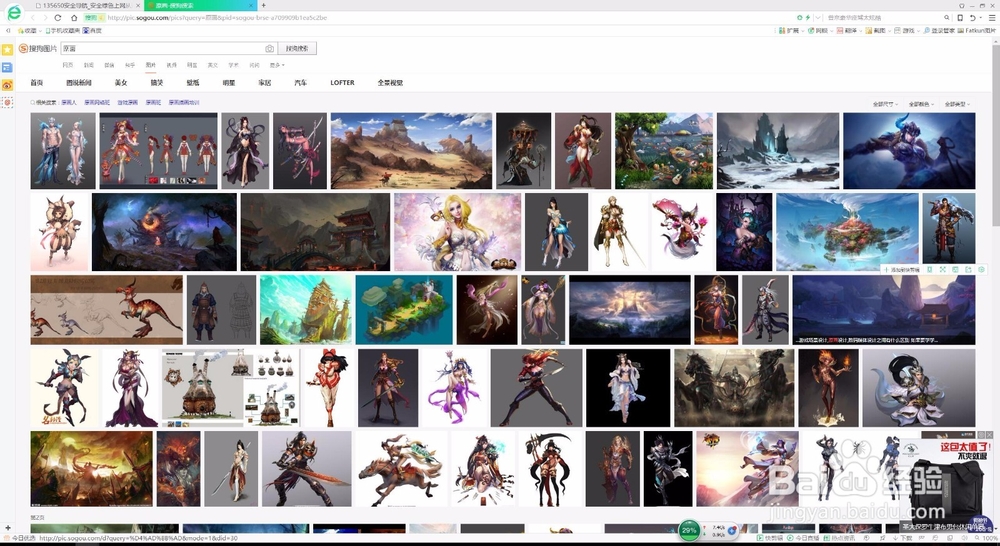
Task: Click the Fatkun图片 extension
Action: [976, 31]
